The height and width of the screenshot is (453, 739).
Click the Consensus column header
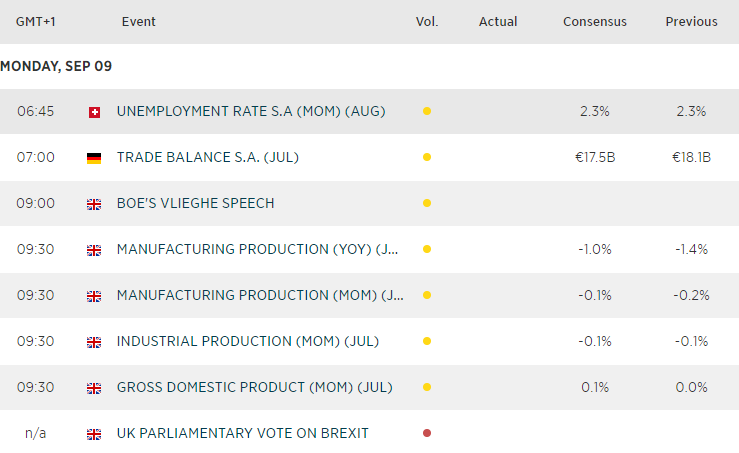click(x=595, y=22)
